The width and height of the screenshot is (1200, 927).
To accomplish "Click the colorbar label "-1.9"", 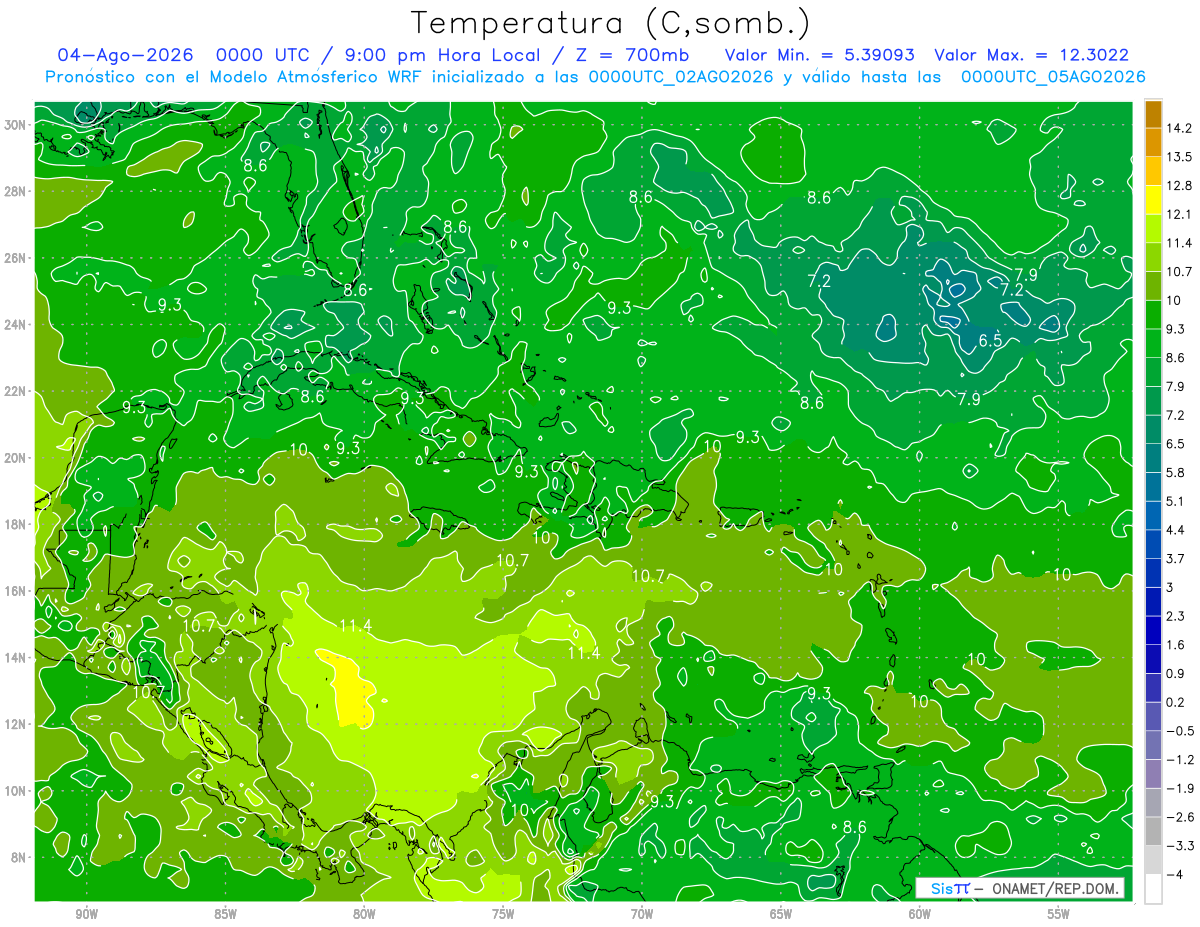I will (x=1179, y=788).
